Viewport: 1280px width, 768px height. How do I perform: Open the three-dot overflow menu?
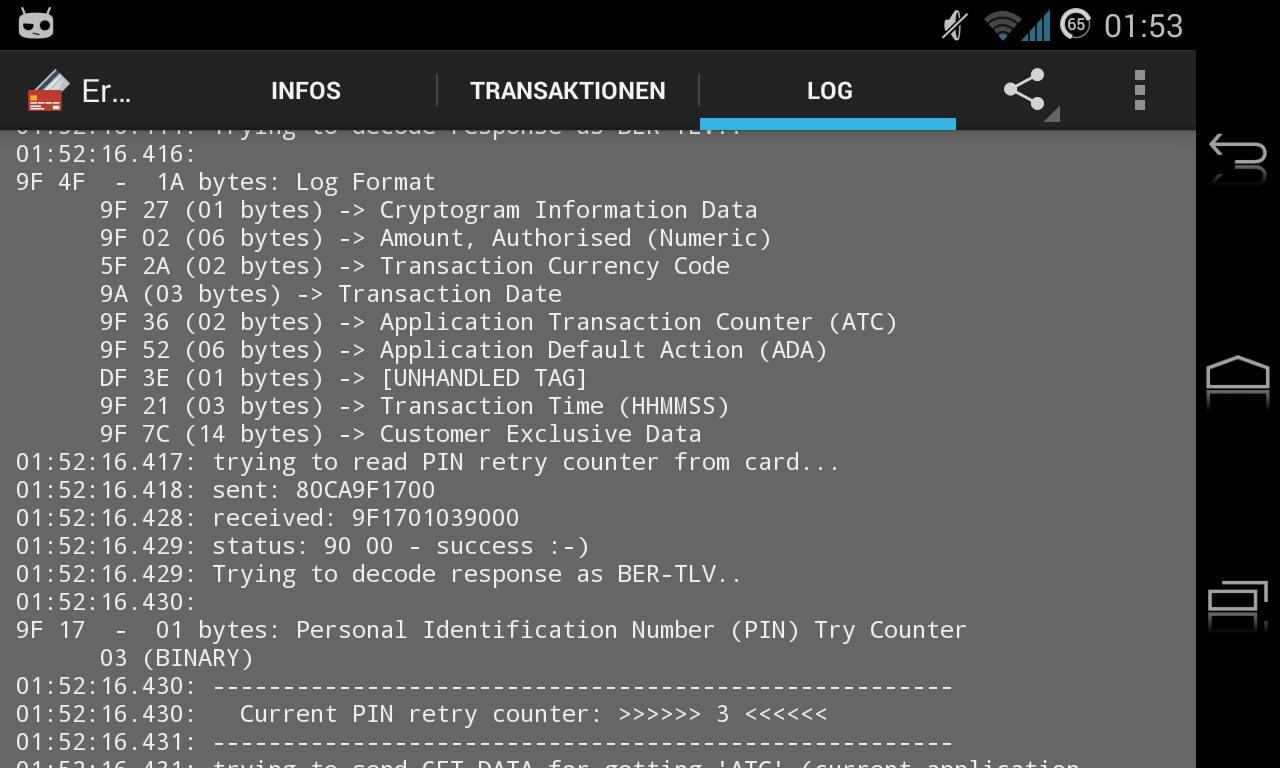tap(1139, 91)
